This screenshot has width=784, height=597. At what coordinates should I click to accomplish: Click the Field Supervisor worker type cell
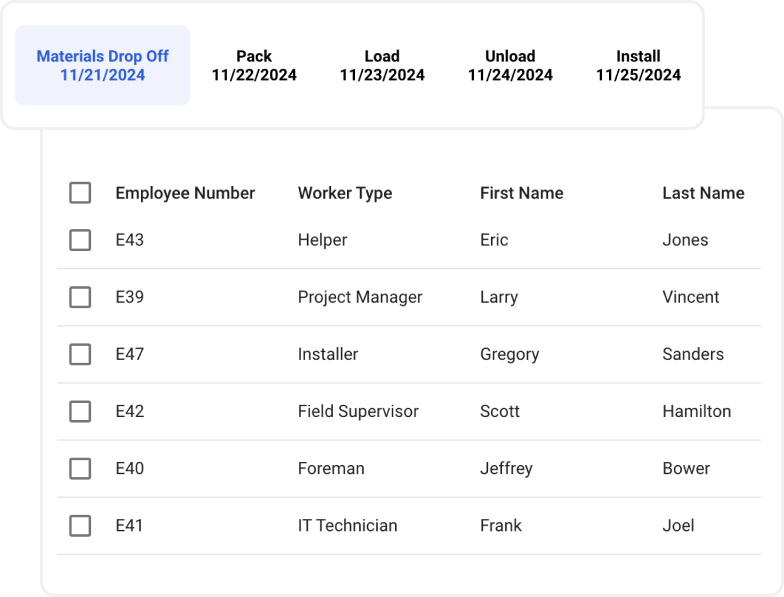(x=358, y=412)
